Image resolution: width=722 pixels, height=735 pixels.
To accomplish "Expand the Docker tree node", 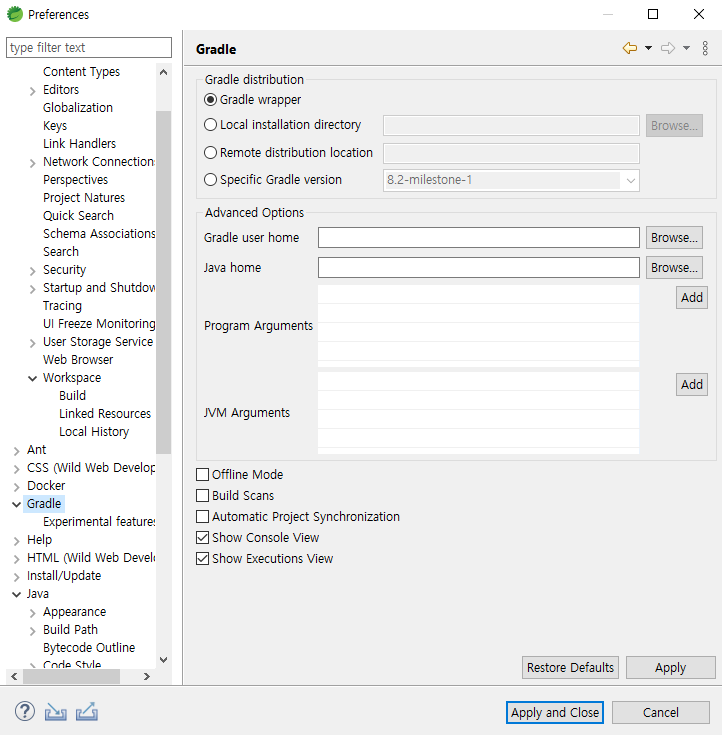I will [x=16, y=487].
